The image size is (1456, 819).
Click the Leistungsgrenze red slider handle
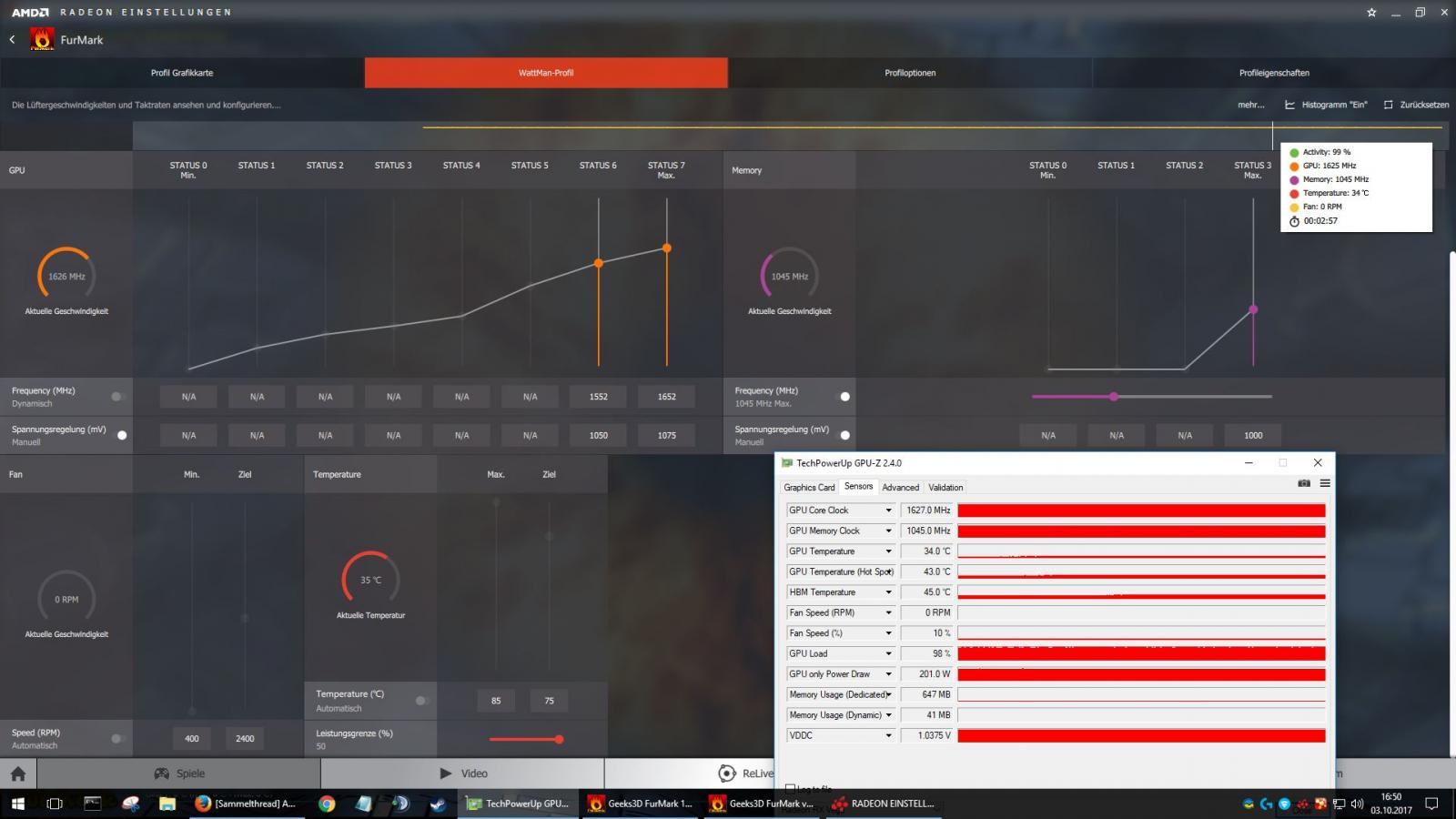[x=559, y=739]
